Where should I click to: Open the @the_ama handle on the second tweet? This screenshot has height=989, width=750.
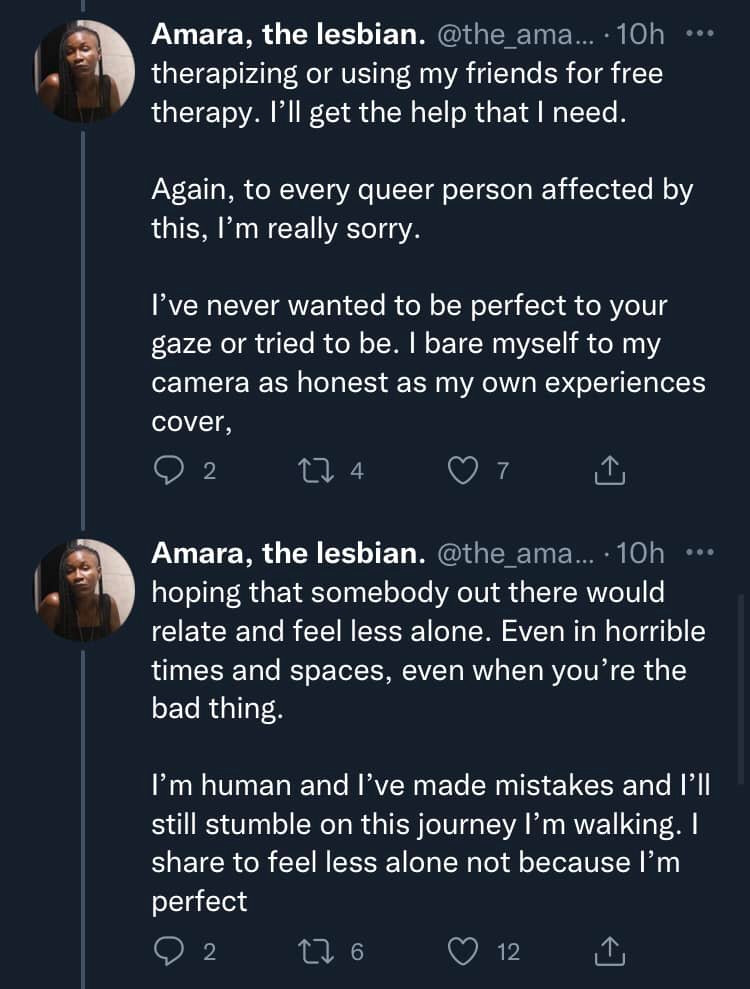pos(515,552)
